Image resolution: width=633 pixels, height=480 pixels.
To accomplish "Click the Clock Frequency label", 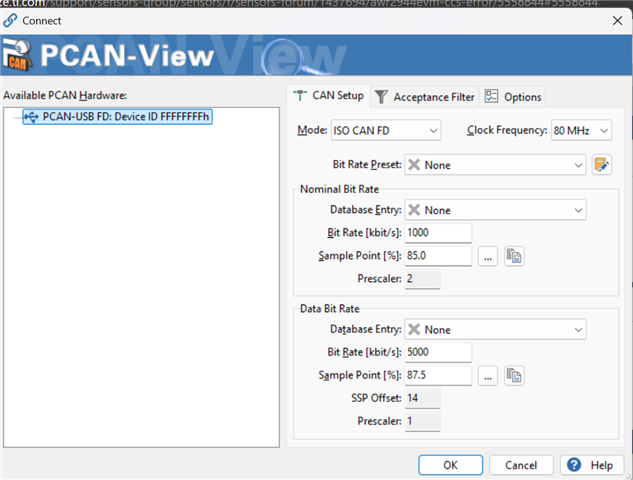I will pos(507,130).
